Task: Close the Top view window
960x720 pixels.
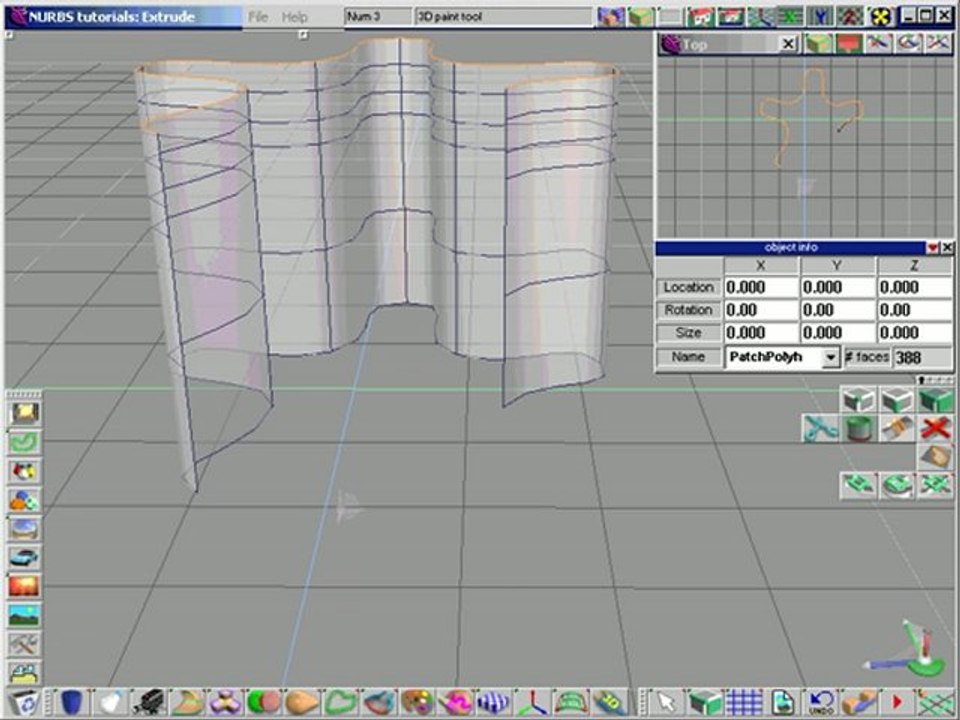Action: click(789, 44)
